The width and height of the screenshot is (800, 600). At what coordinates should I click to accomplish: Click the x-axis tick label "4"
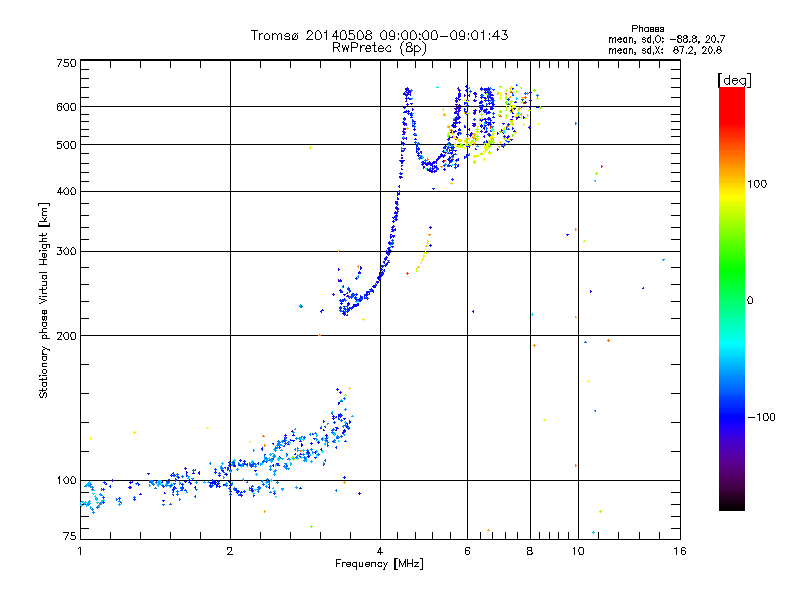click(x=380, y=551)
